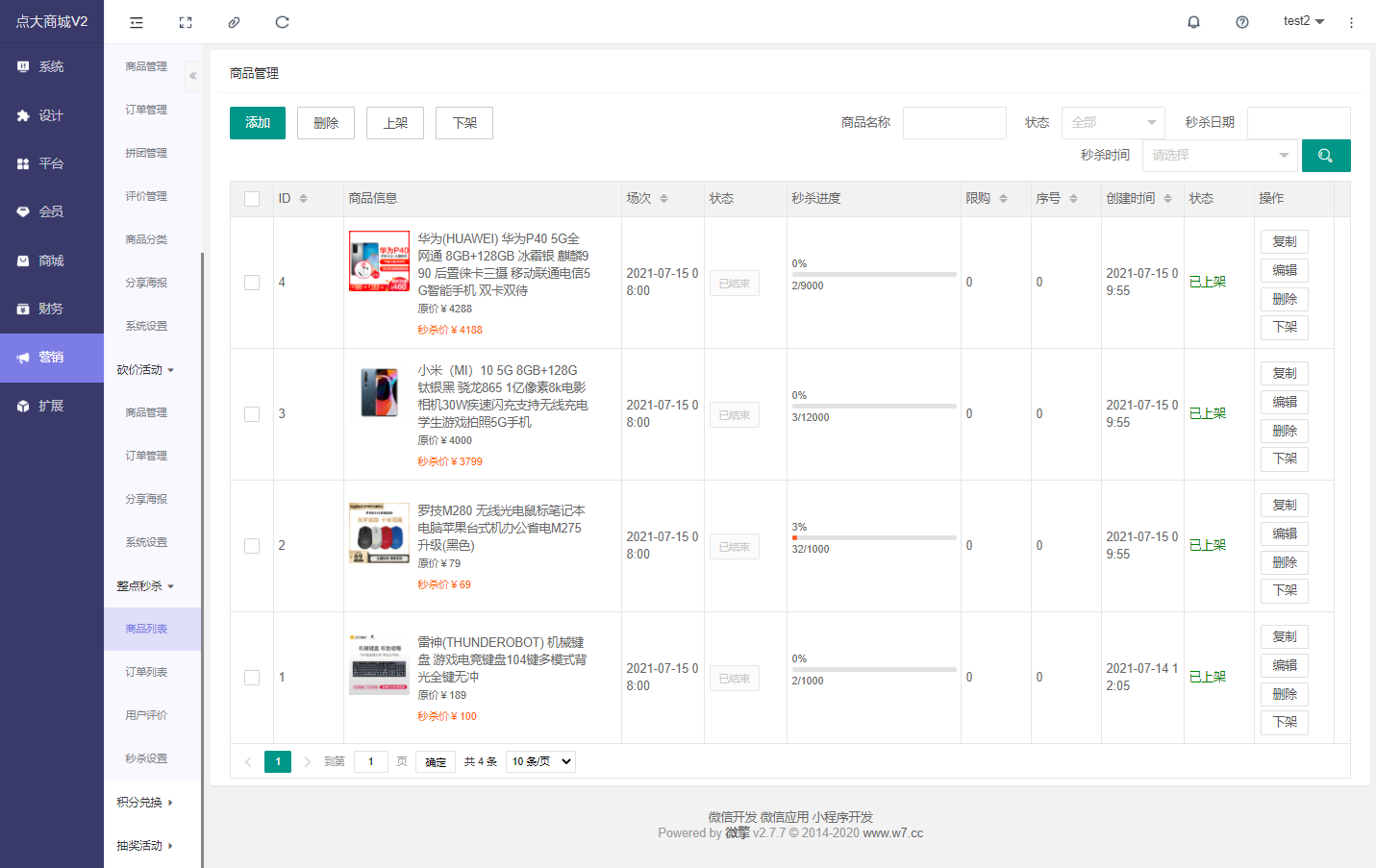Open 扩展 in main sidebar
Viewport: 1376px width, 868px height.
(52, 406)
